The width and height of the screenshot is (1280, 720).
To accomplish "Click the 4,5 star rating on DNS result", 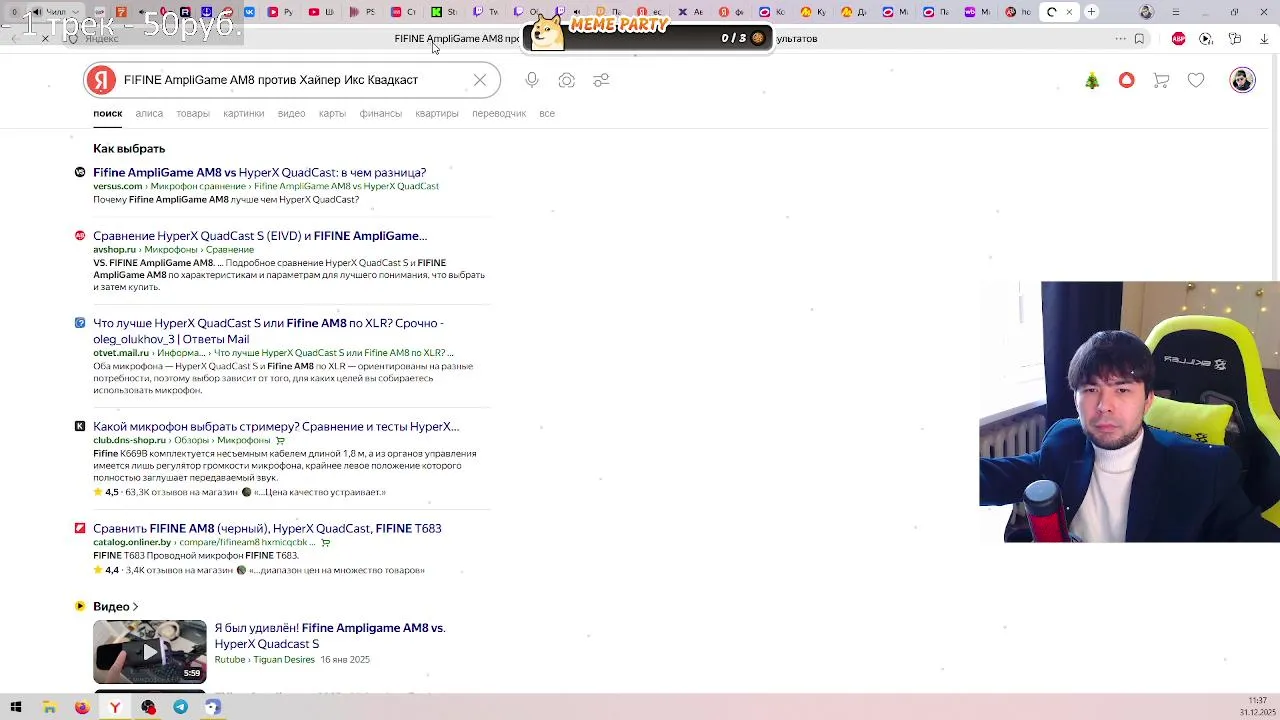I will click(x=106, y=492).
